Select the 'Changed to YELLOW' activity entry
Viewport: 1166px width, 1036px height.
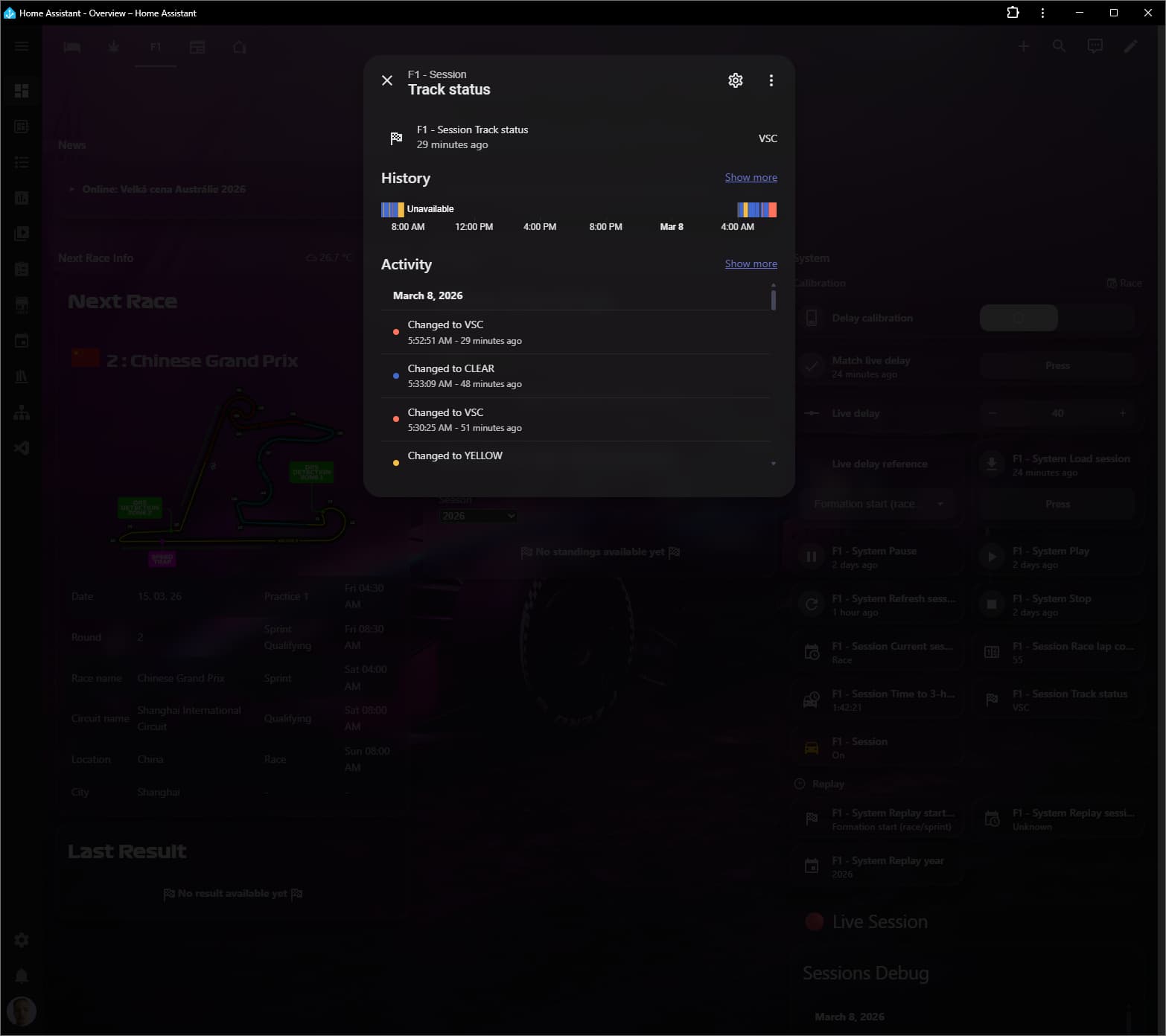click(x=575, y=457)
